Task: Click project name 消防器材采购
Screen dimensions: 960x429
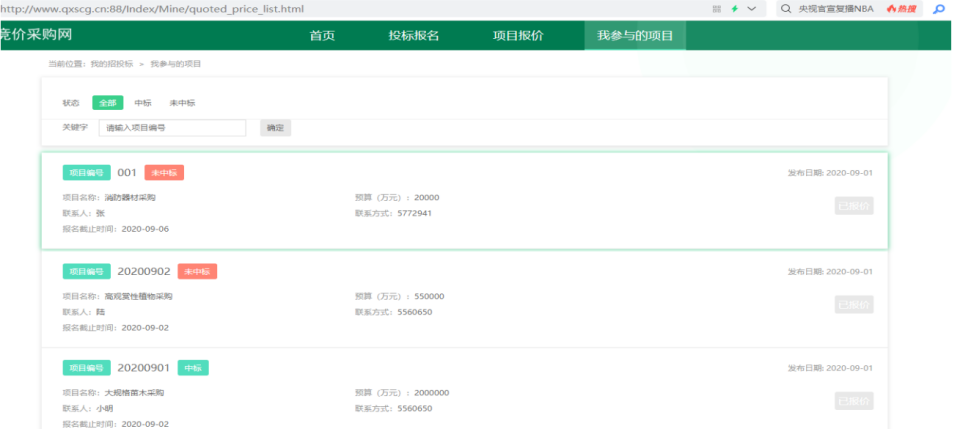Action: coord(130,198)
